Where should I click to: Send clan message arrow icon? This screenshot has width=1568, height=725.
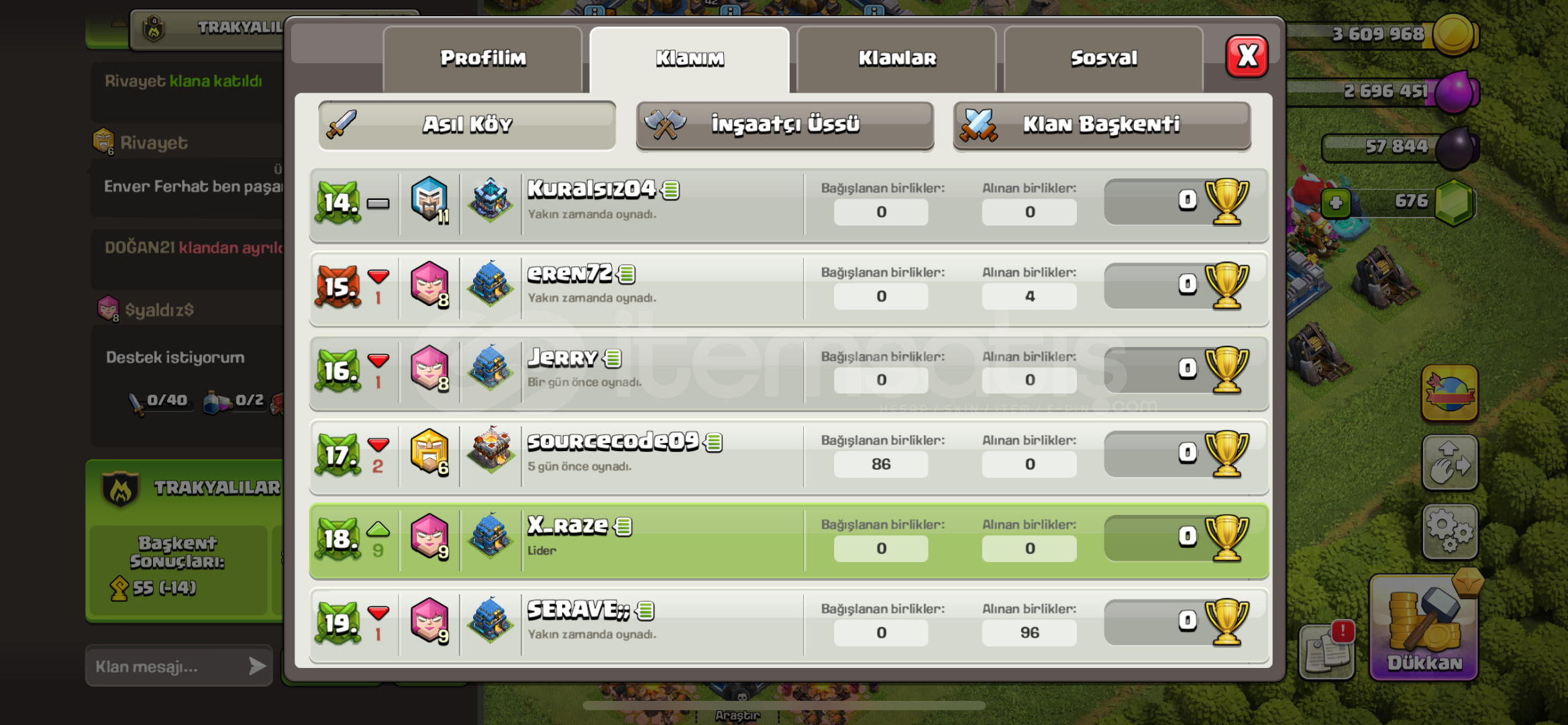coord(257,666)
